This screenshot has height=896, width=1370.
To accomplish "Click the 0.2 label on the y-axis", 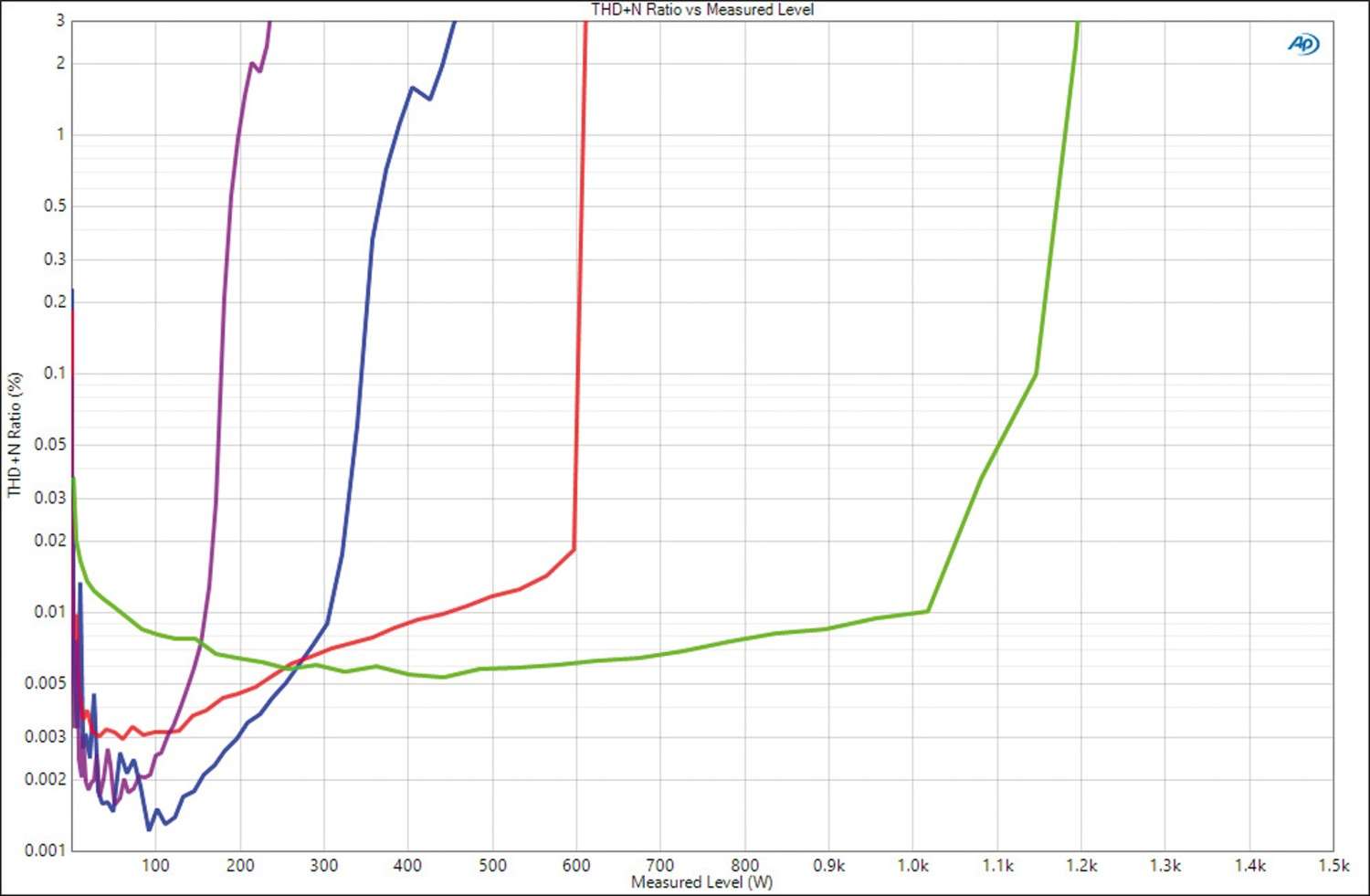I will (x=55, y=300).
